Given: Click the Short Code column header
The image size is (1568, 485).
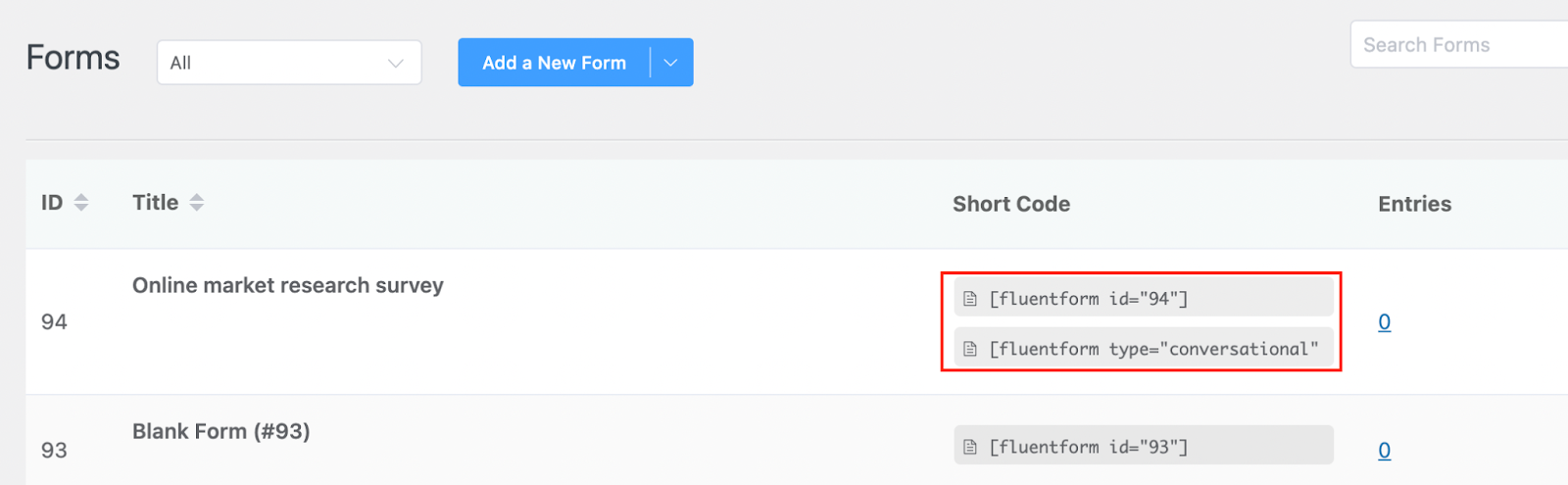Looking at the screenshot, I should [1010, 204].
